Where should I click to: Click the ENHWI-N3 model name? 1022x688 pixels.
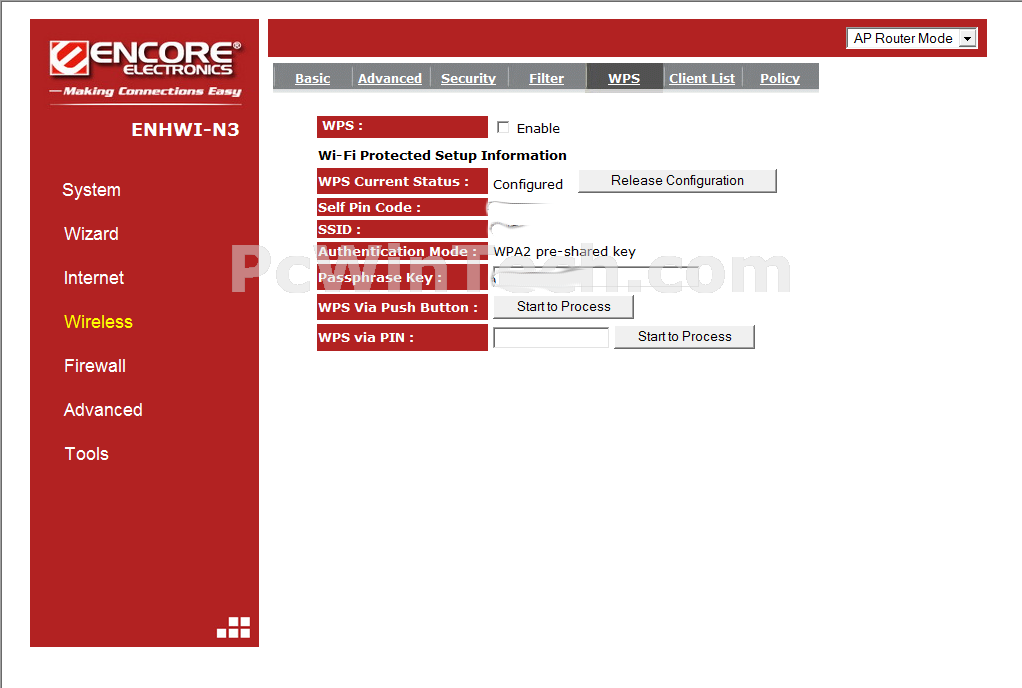coord(185,130)
